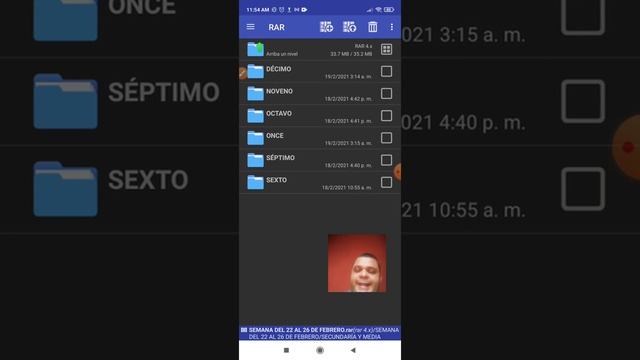Tap the 11:54 AM clock in status bar
The width and height of the screenshot is (640, 360).
pos(258,9)
